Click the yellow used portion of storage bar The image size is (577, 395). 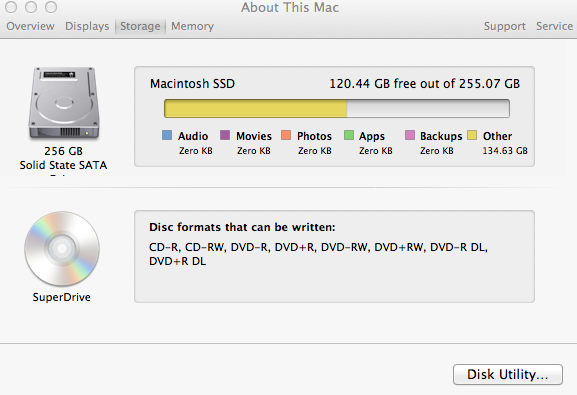(x=255, y=109)
